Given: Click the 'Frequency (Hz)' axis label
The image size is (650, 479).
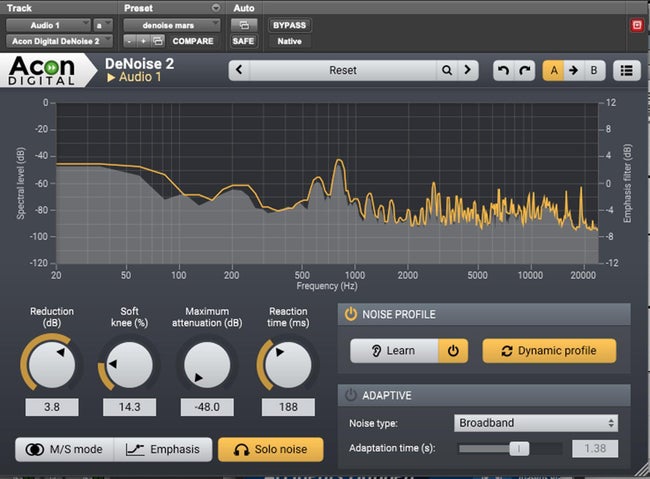Looking at the screenshot, I should 327,286.
